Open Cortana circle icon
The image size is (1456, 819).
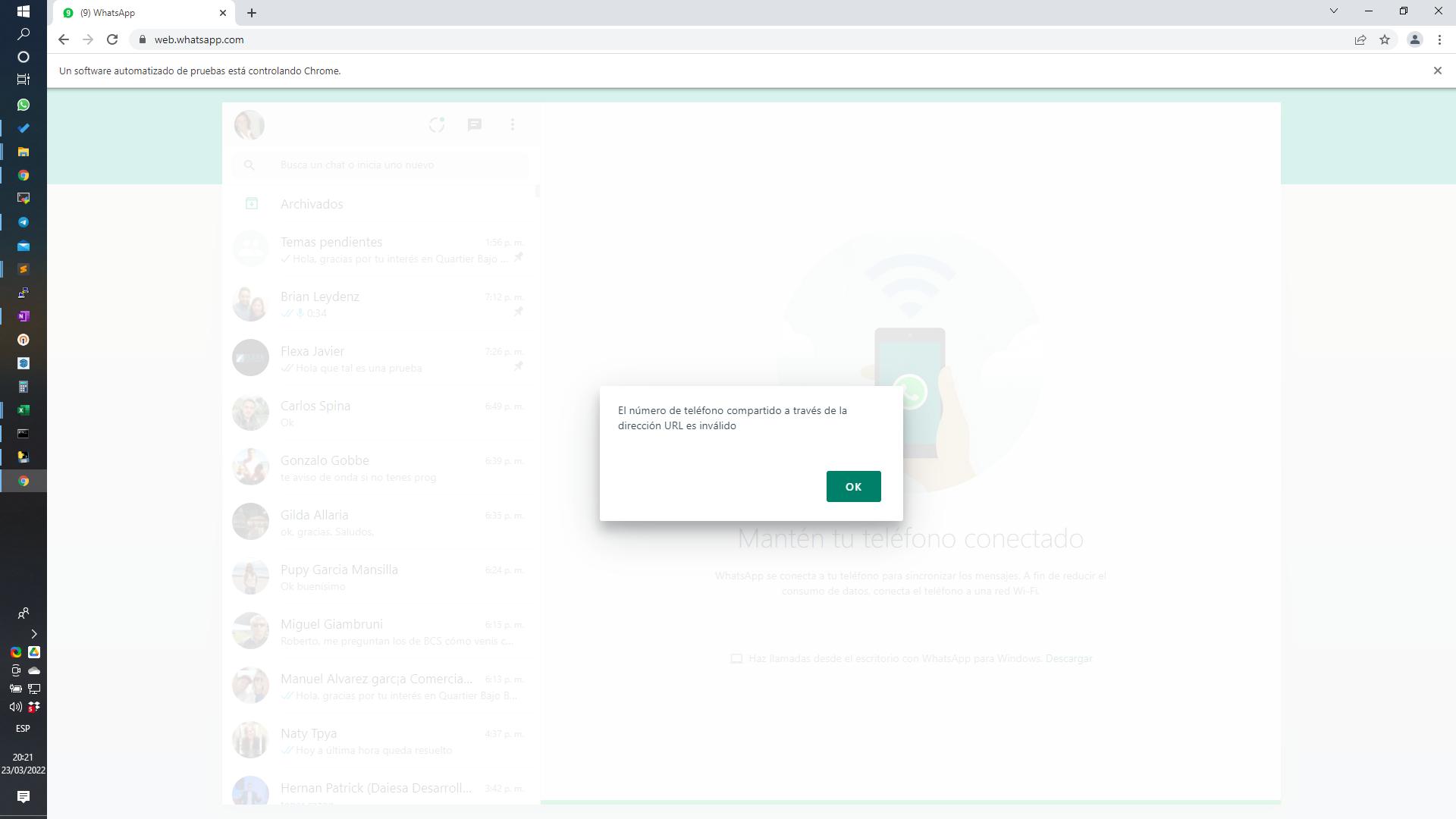24,57
